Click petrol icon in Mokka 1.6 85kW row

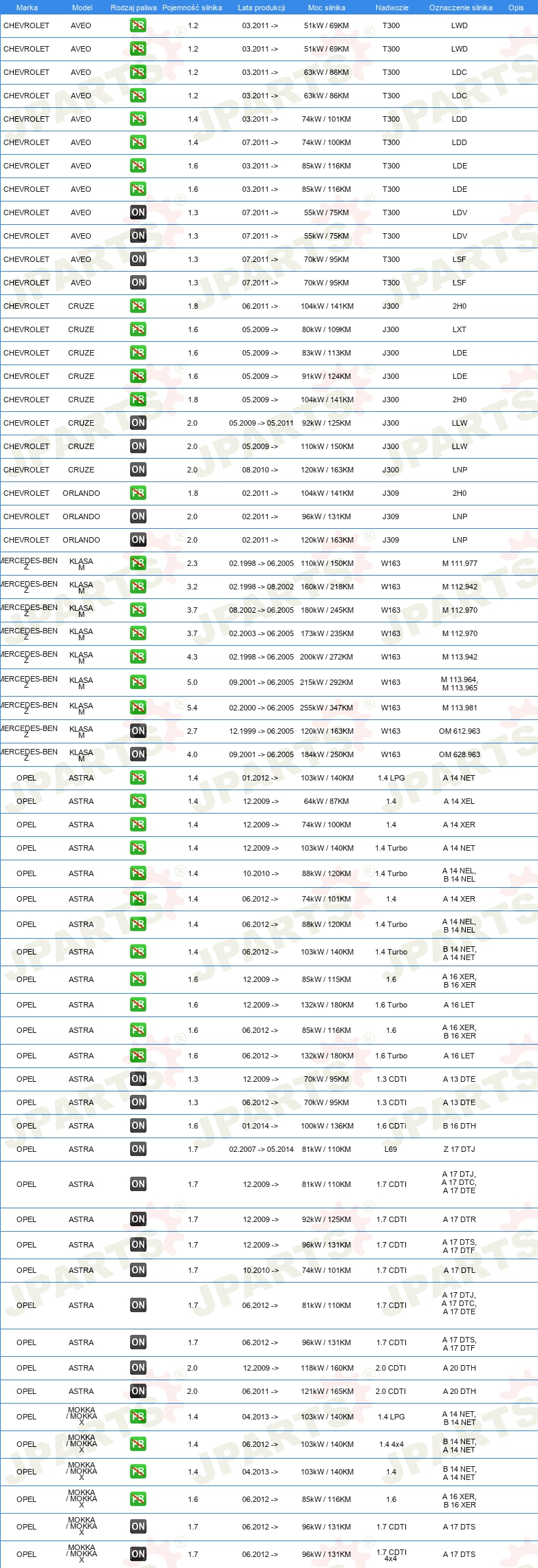pos(138,1499)
